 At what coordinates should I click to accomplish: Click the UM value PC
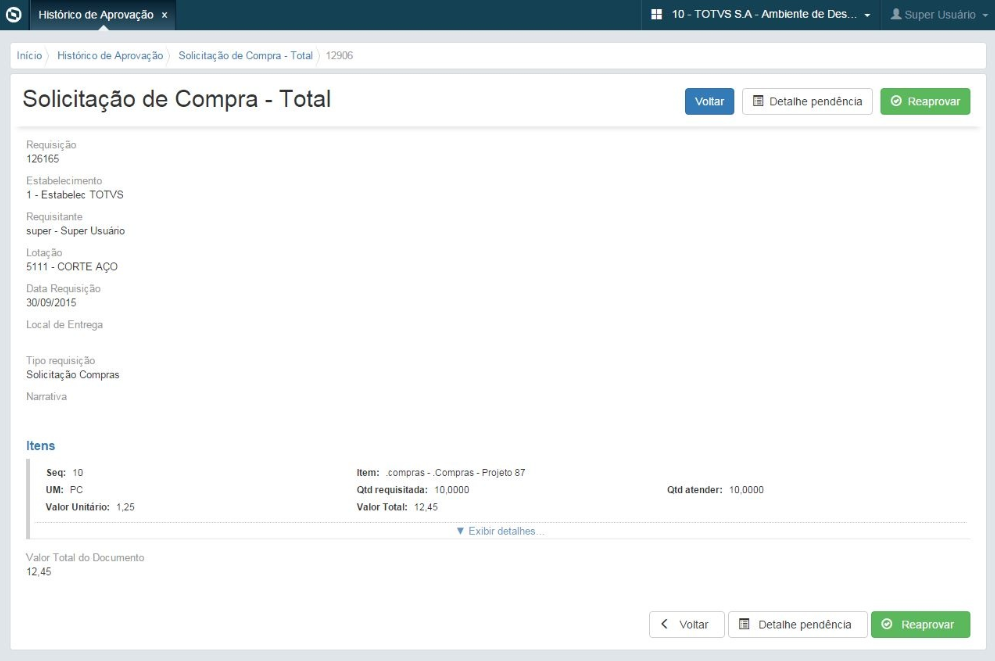[76, 490]
